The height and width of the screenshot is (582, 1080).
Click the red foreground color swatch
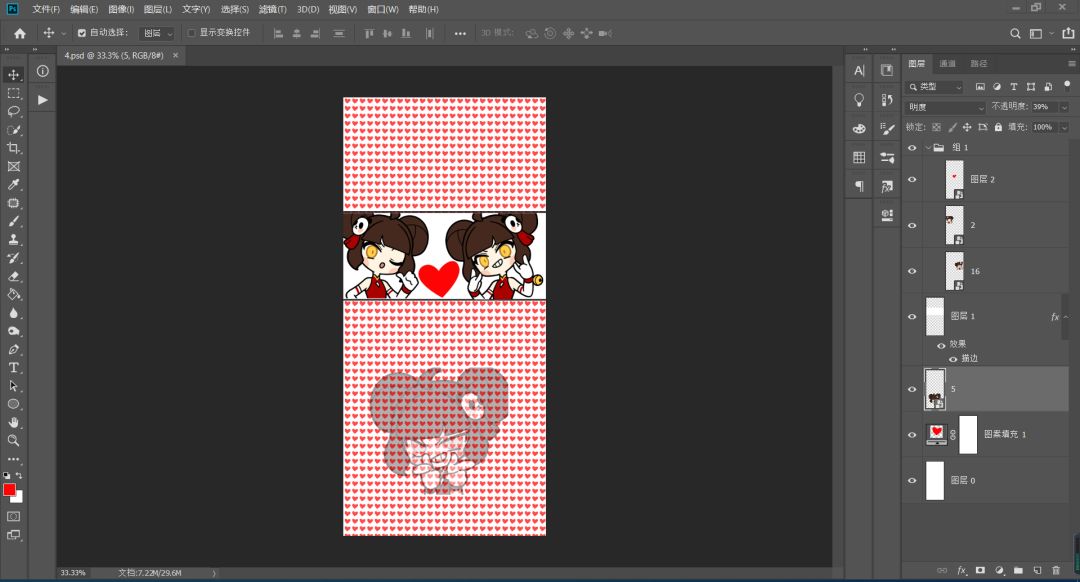(x=9, y=489)
